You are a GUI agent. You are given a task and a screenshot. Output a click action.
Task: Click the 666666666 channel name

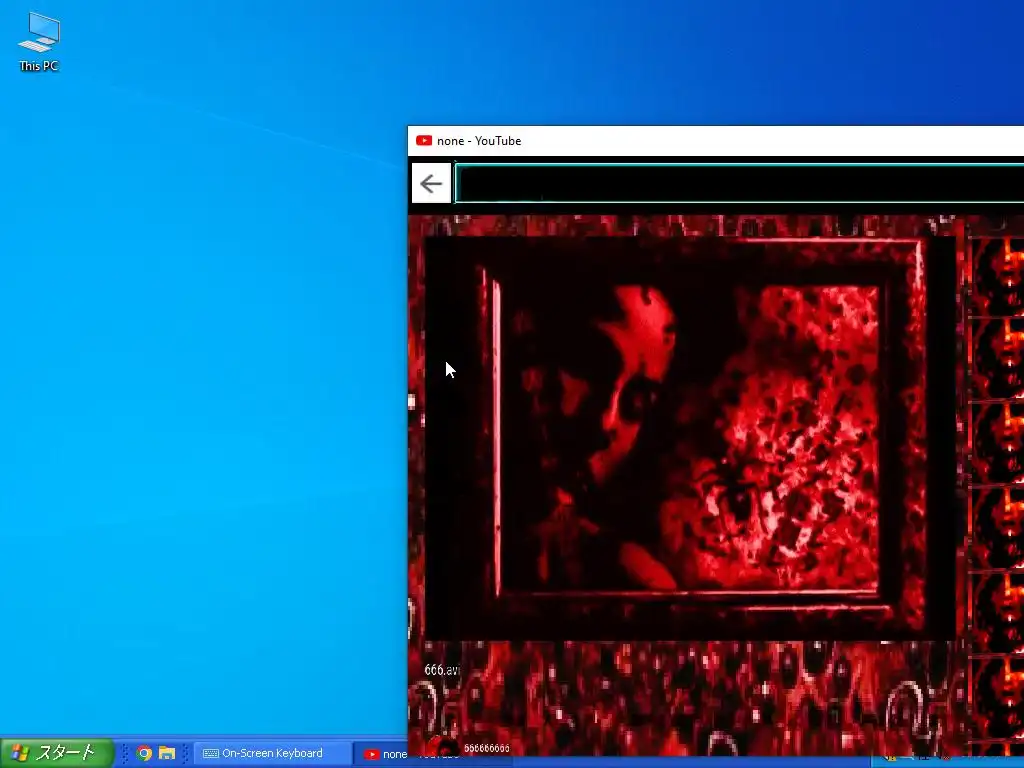tap(487, 748)
